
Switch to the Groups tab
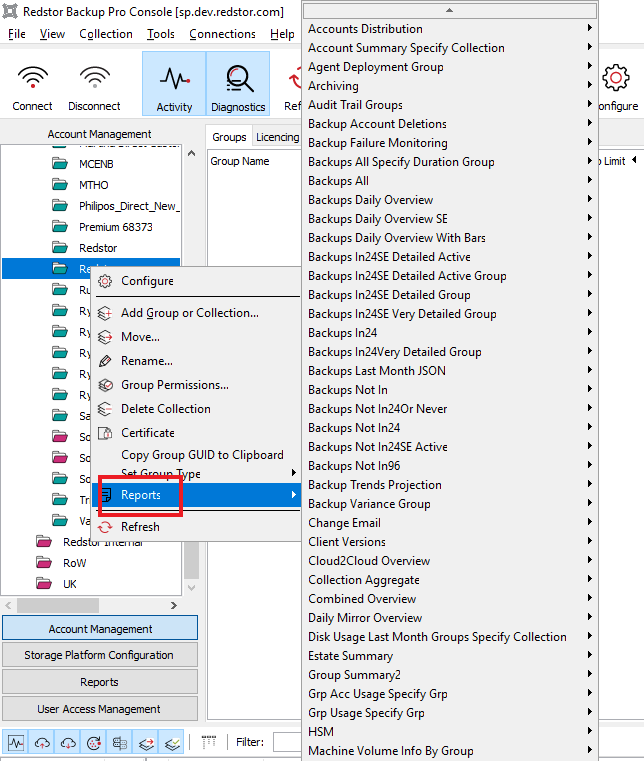pyautogui.click(x=229, y=137)
